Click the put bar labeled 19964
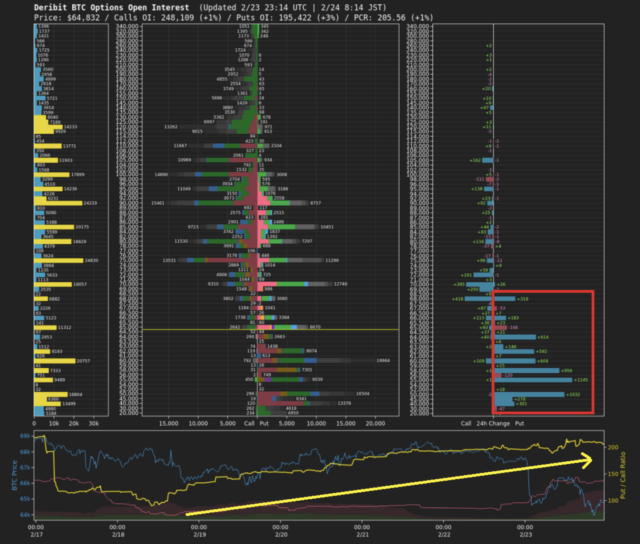 tap(318, 360)
